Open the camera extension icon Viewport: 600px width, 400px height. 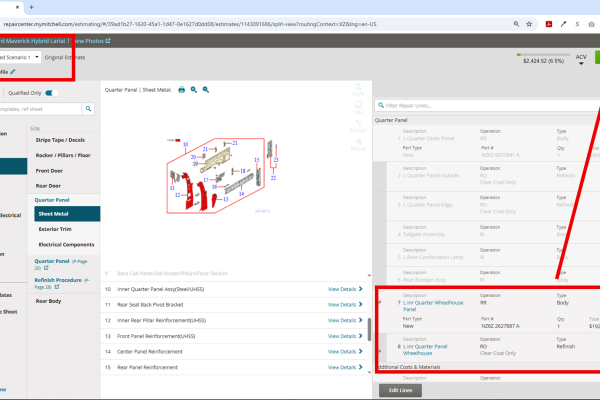click(591, 24)
